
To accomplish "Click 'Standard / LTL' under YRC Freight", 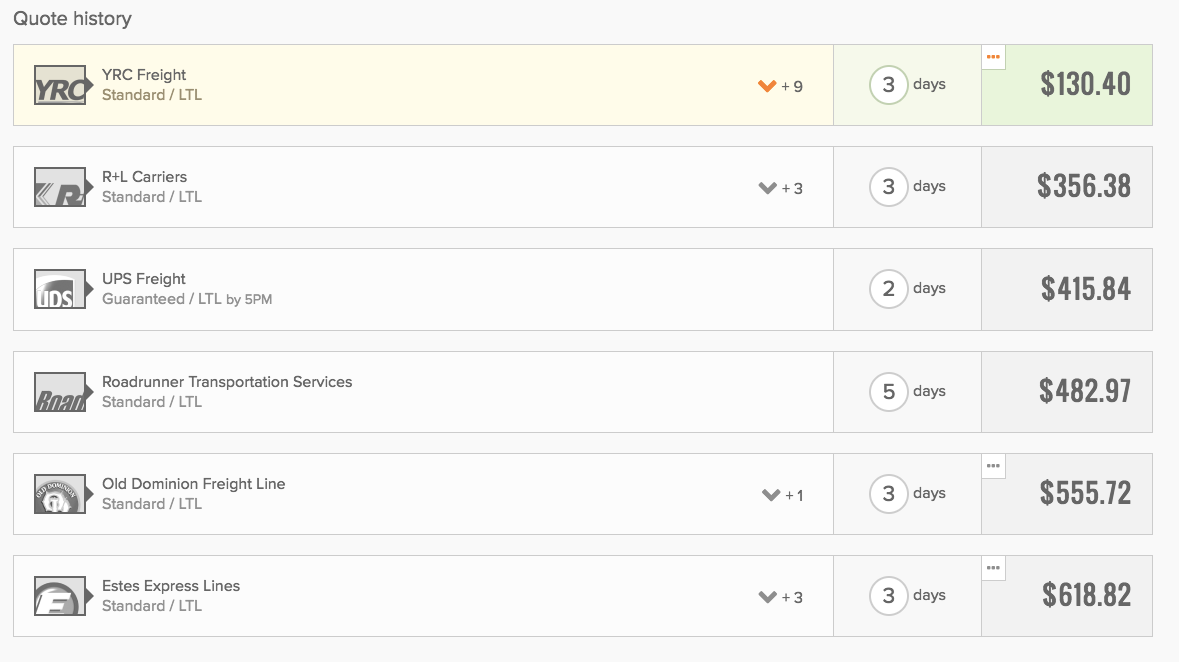I will [x=152, y=95].
